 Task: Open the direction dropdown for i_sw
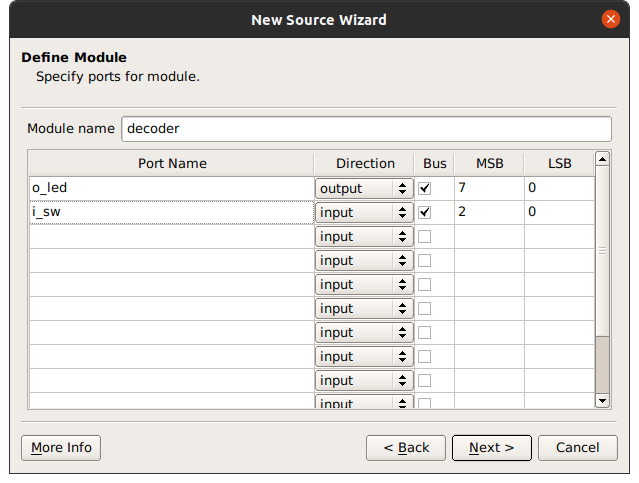point(364,212)
